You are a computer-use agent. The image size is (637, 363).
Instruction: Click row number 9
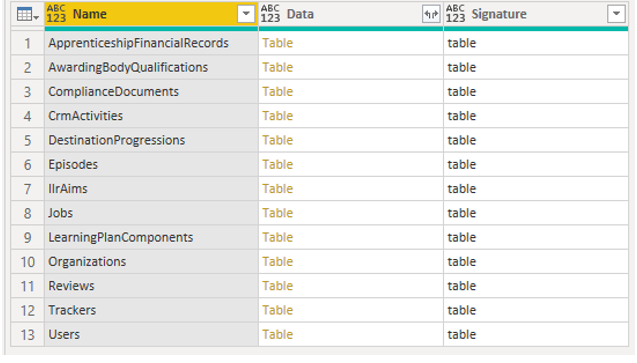click(27, 238)
